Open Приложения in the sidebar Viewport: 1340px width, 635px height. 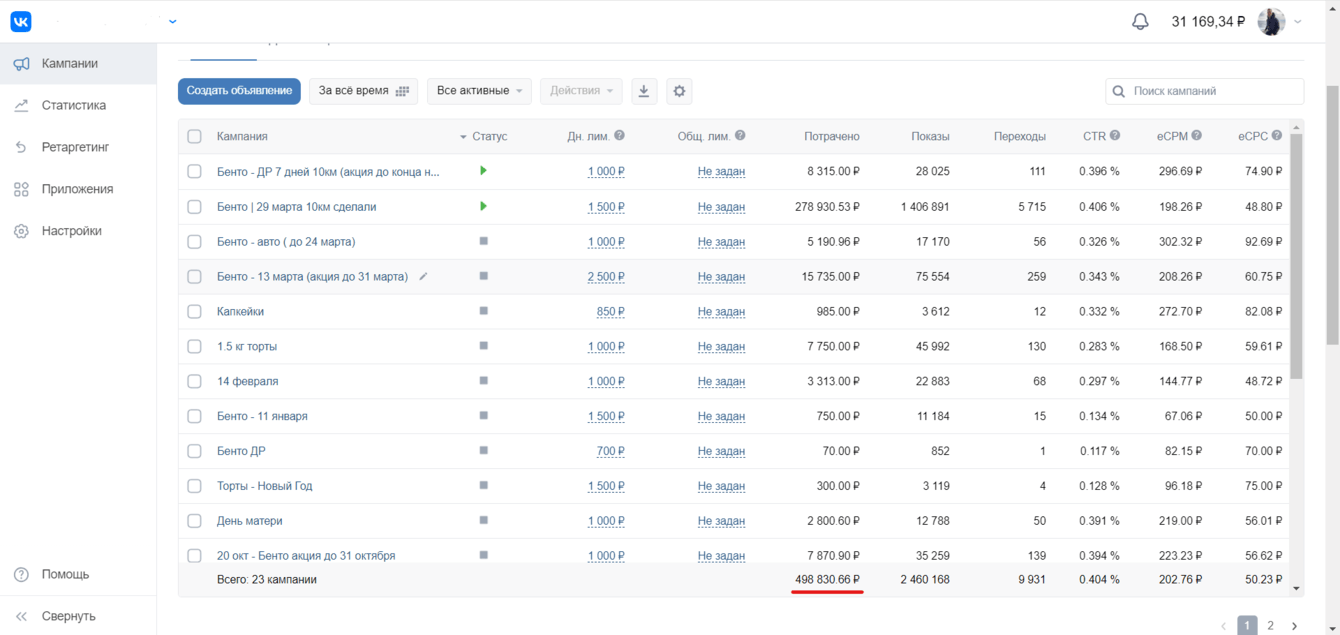coord(78,189)
